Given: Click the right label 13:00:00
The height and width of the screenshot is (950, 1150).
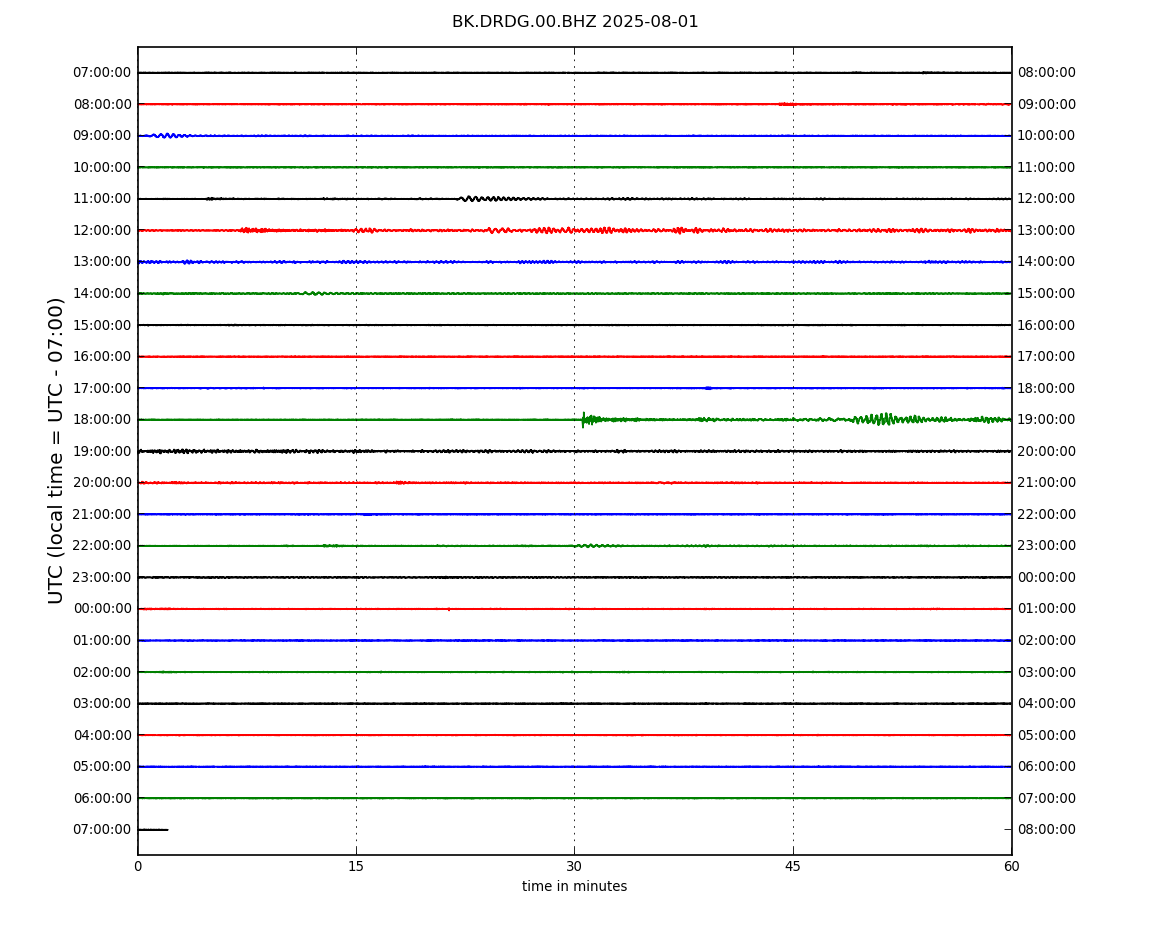Looking at the screenshot, I should (1047, 230).
